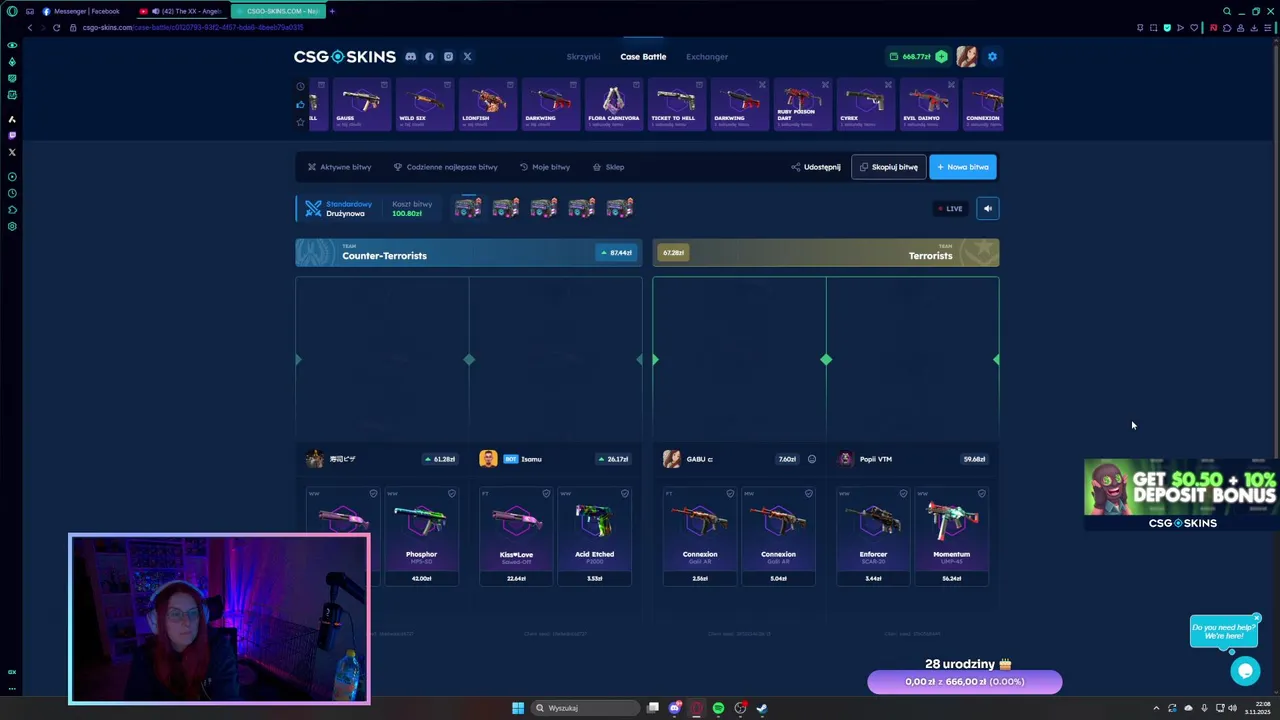The height and width of the screenshot is (720, 1280).
Task: Close the help chat bubble
Action: (x=1257, y=617)
